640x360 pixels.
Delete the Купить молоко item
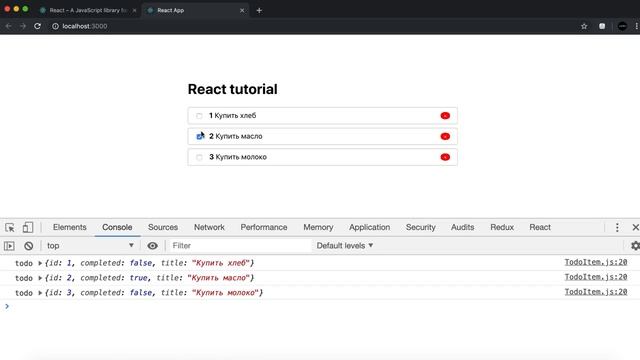[x=445, y=157]
